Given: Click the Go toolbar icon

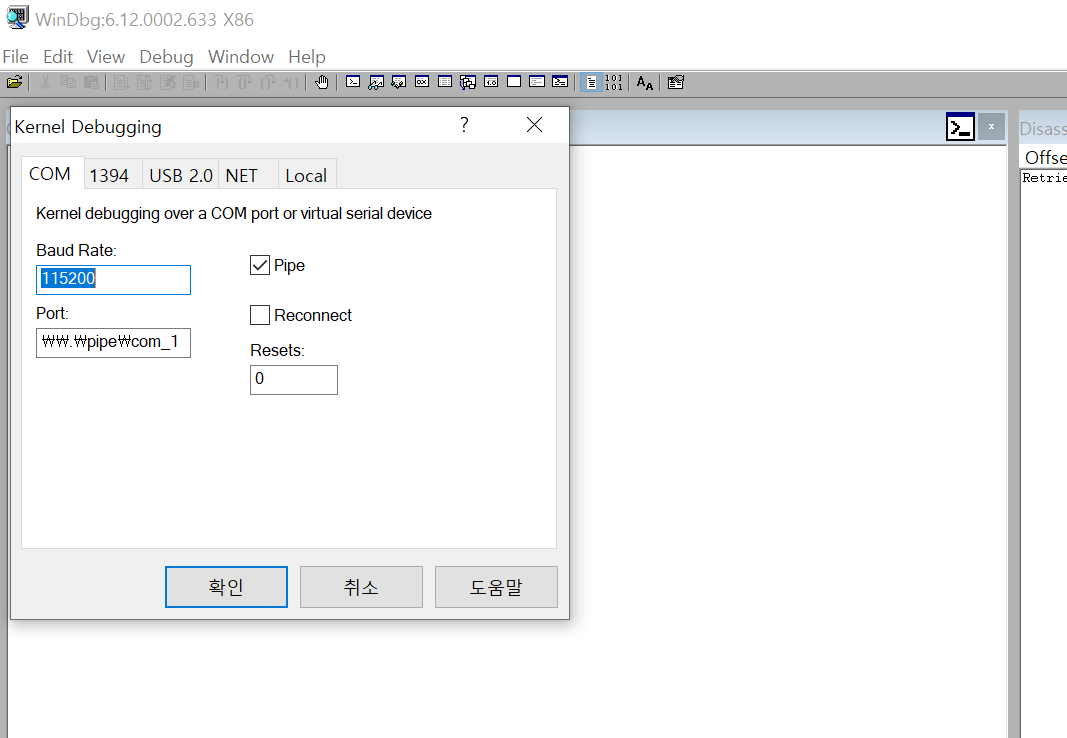Looking at the screenshot, I should pyautogui.click(x=122, y=82).
